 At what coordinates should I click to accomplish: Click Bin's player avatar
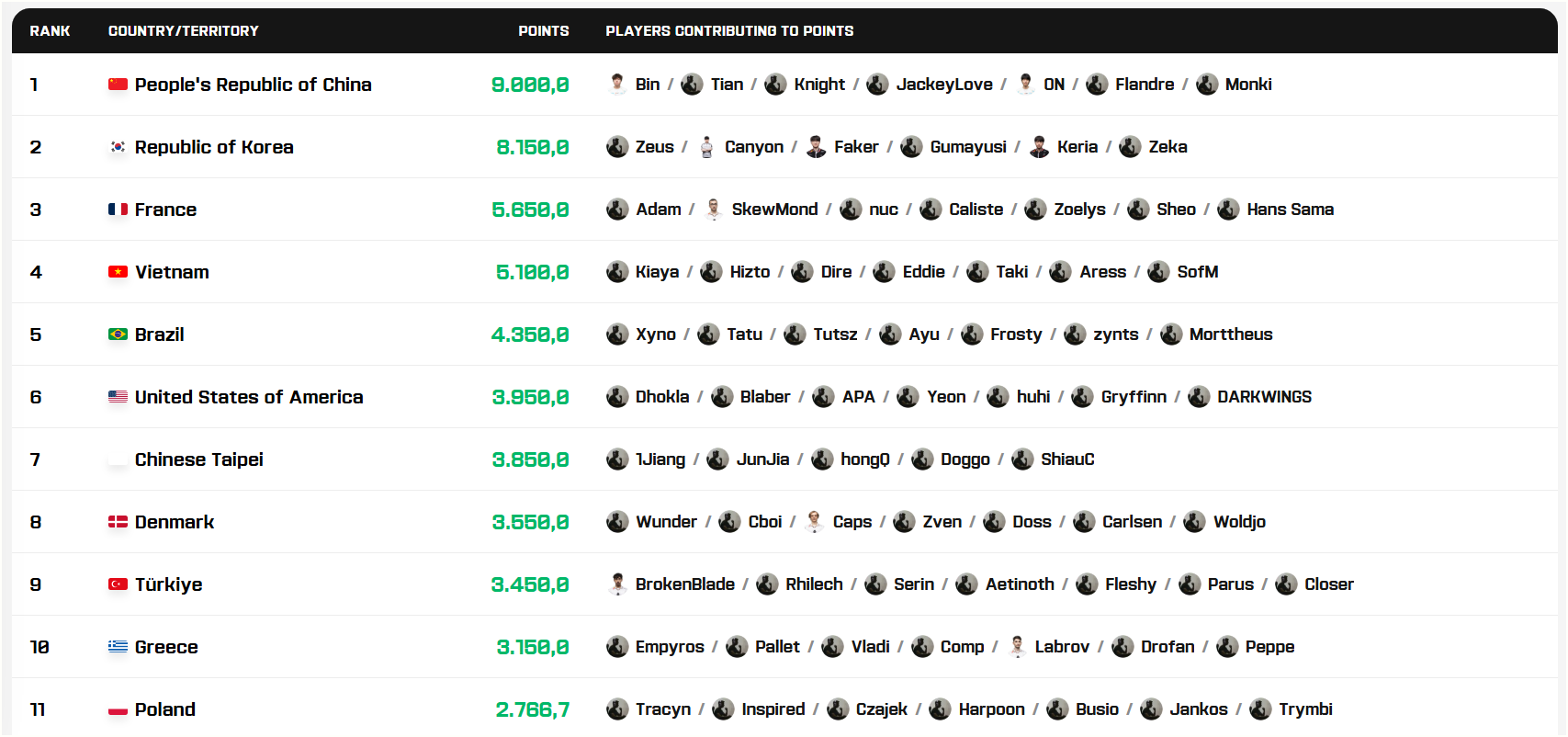(x=617, y=85)
